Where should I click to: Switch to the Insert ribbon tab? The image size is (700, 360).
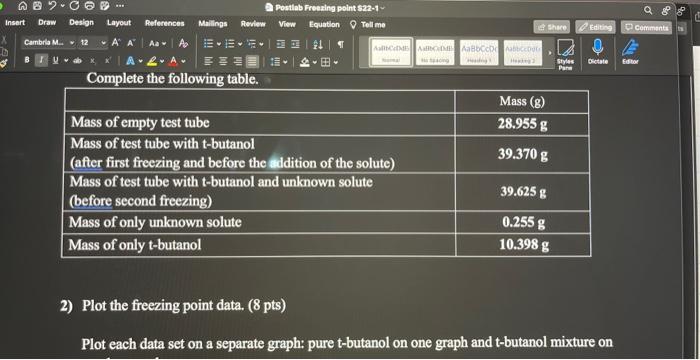point(15,22)
